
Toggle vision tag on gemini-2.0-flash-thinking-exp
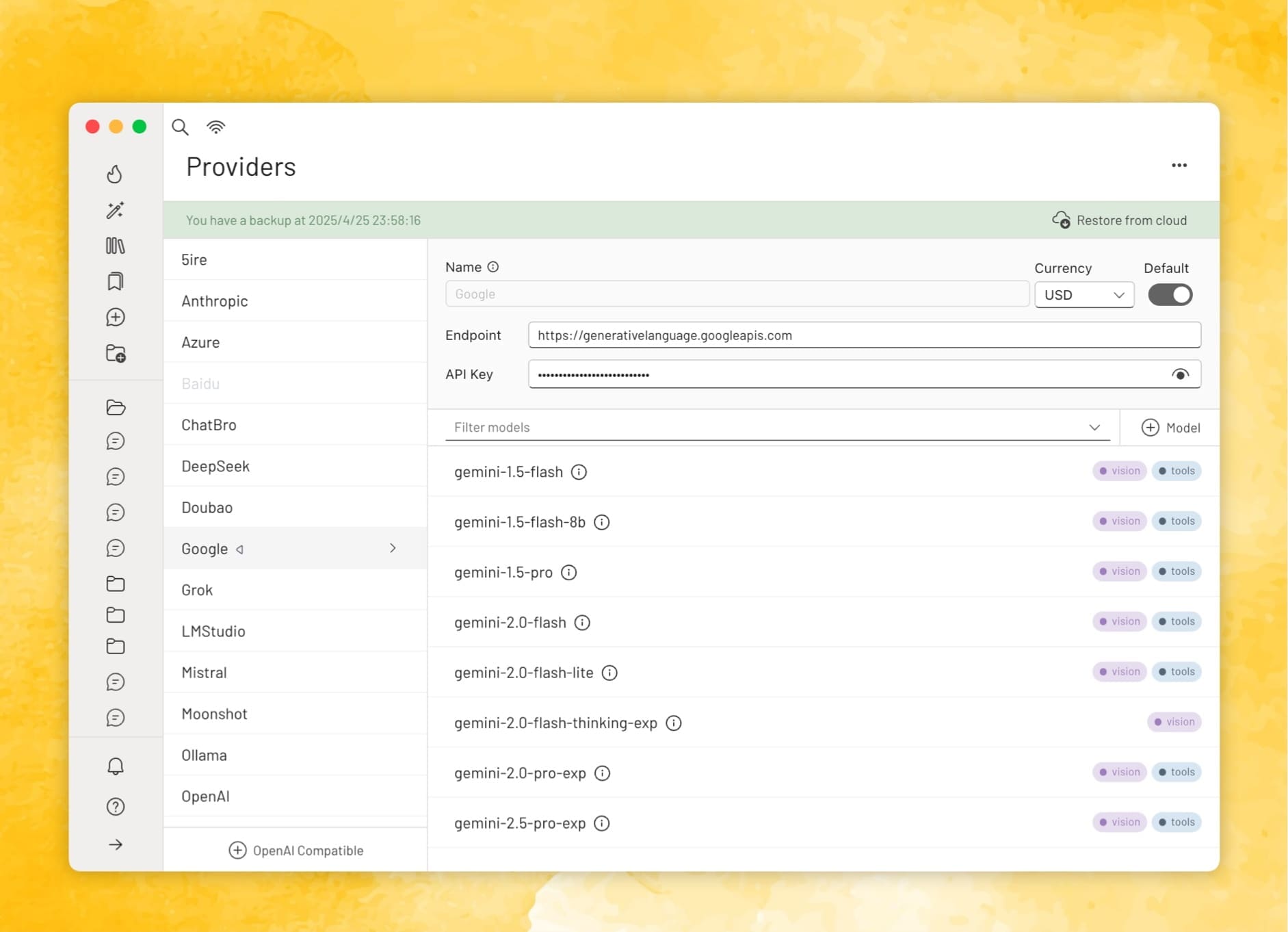point(1174,722)
